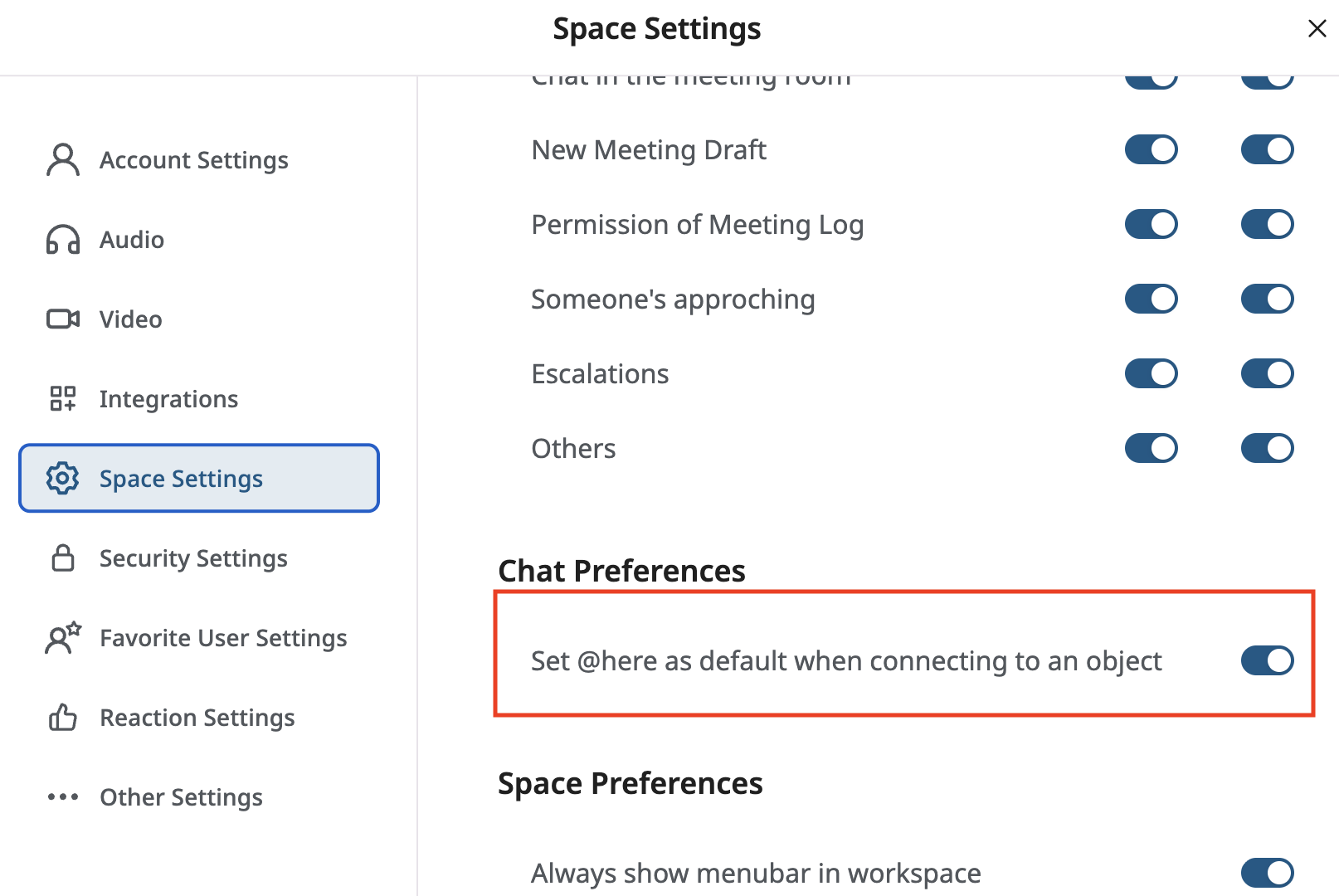This screenshot has height=896, width=1339.
Task: Disable Always show menubar in workspace
Action: point(1267,873)
